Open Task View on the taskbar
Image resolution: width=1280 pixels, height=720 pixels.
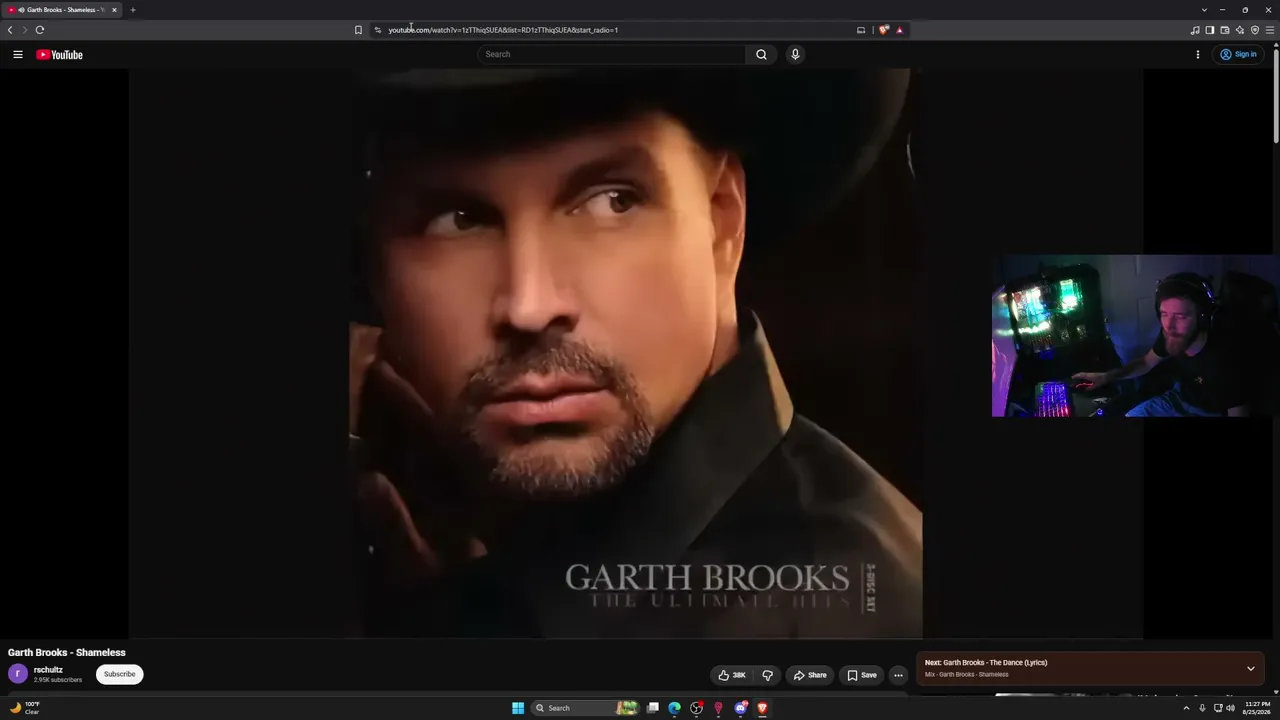click(653, 708)
